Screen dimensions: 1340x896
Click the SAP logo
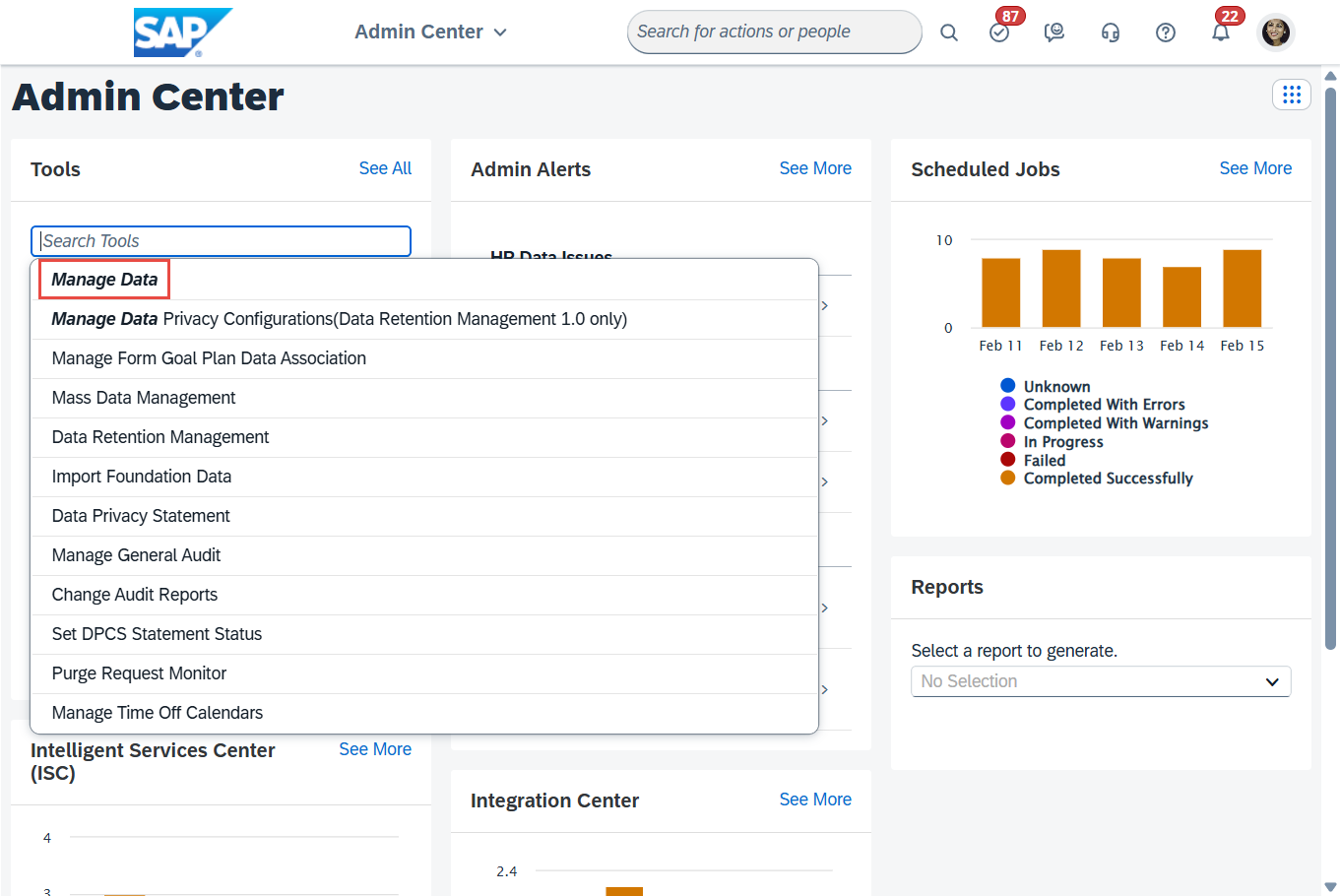pyautogui.click(x=182, y=32)
